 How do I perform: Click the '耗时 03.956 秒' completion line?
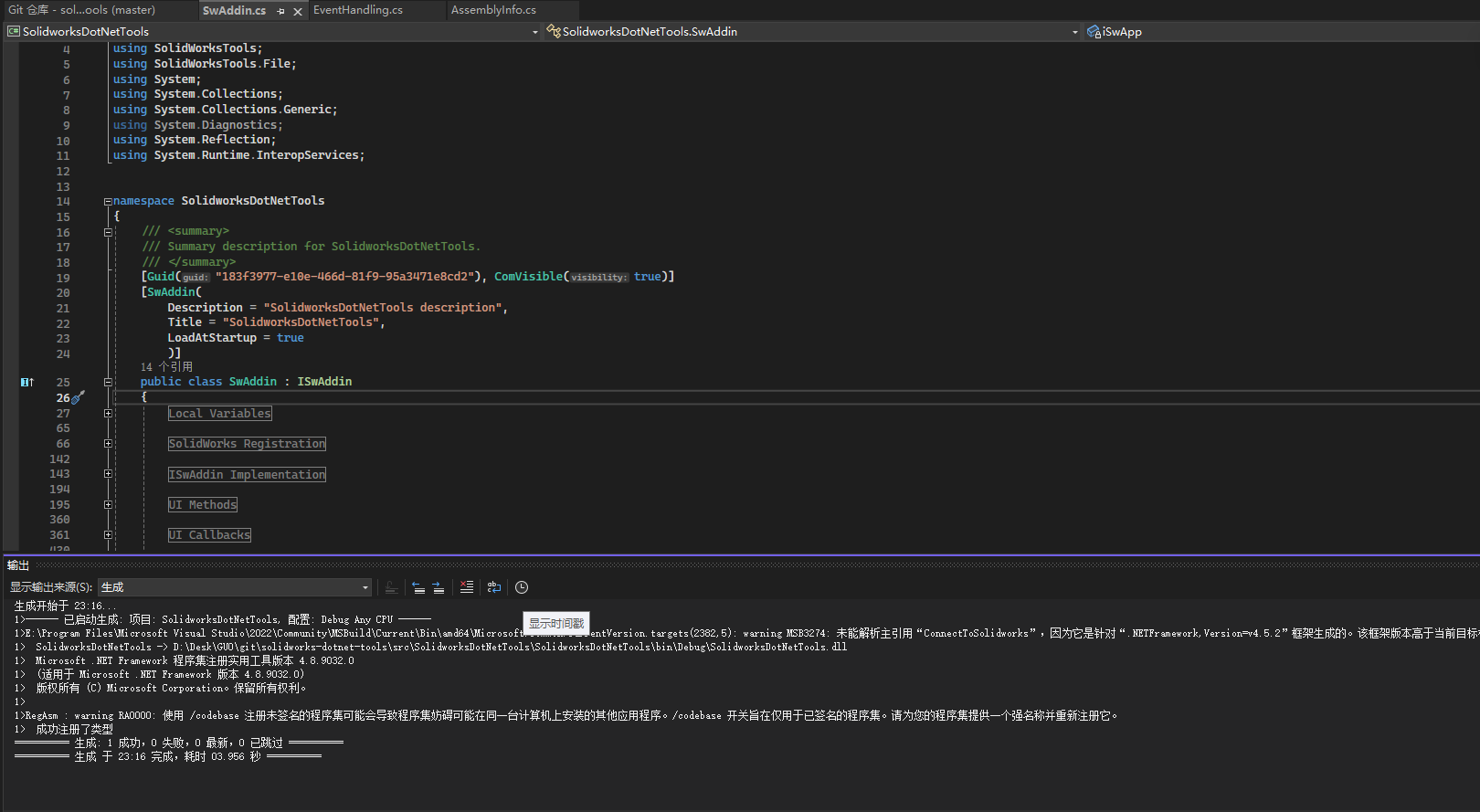168,757
